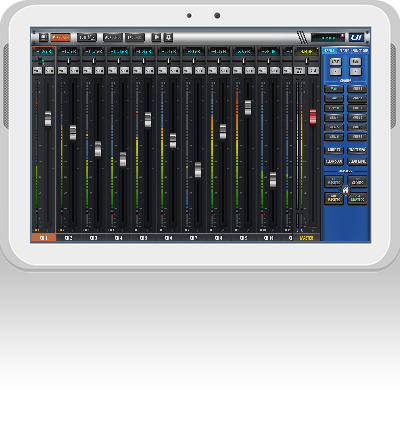Click the CH 9 fader knob

tap(248, 108)
